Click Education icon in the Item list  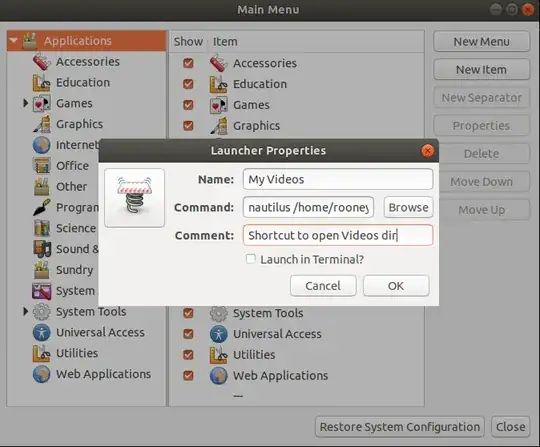click(x=219, y=84)
